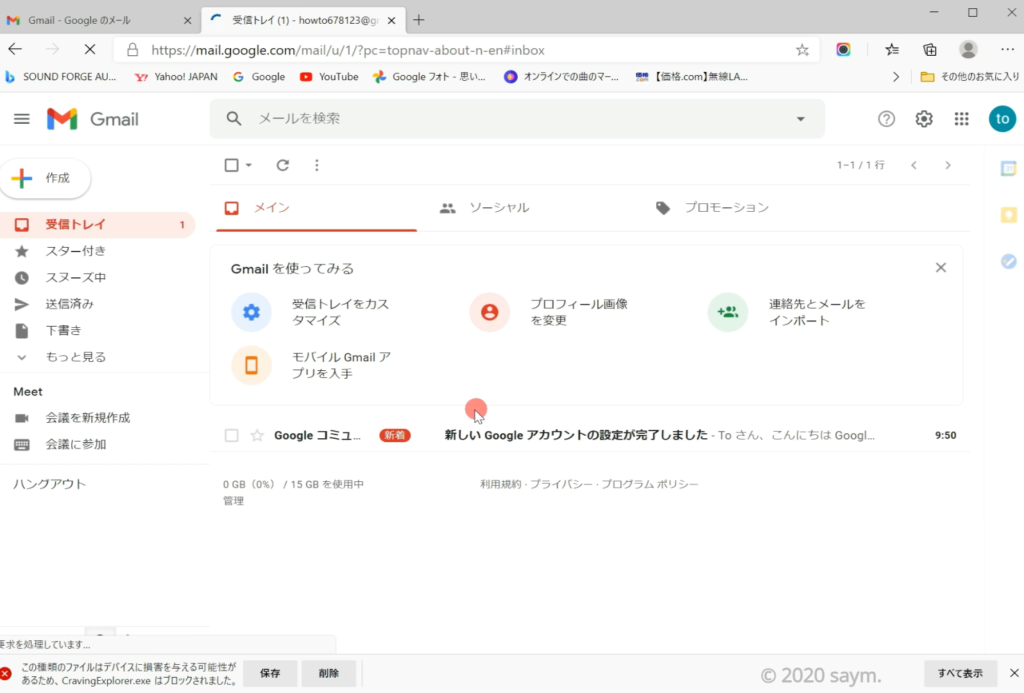Show search options dropdown arrow
The width and height of the screenshot is (1024, 693).
click(800, 119)
